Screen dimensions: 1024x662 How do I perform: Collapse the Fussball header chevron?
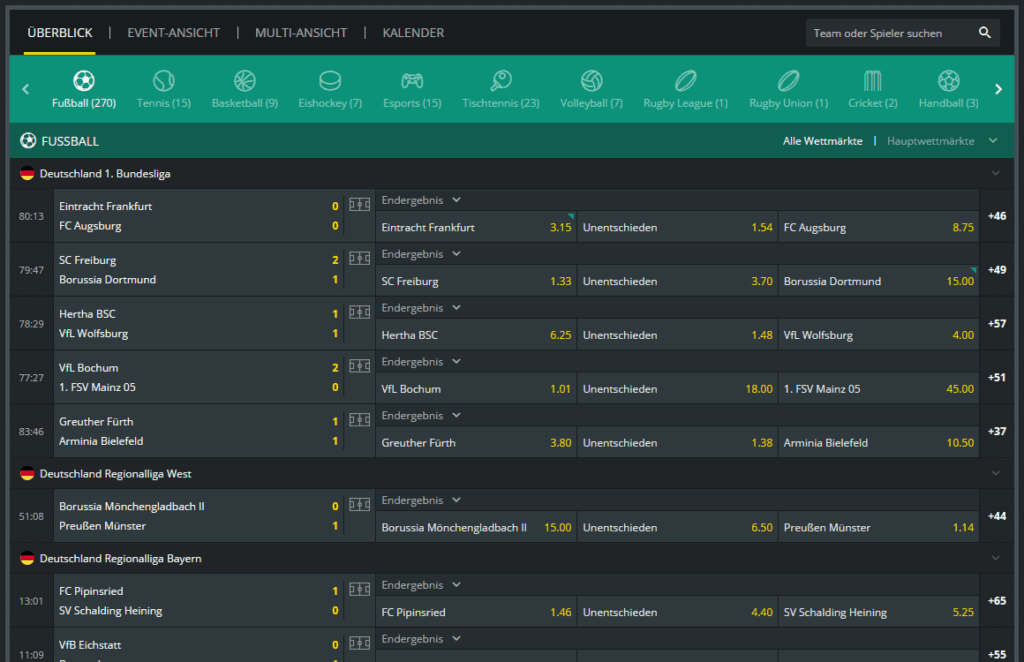coord(992,141)
